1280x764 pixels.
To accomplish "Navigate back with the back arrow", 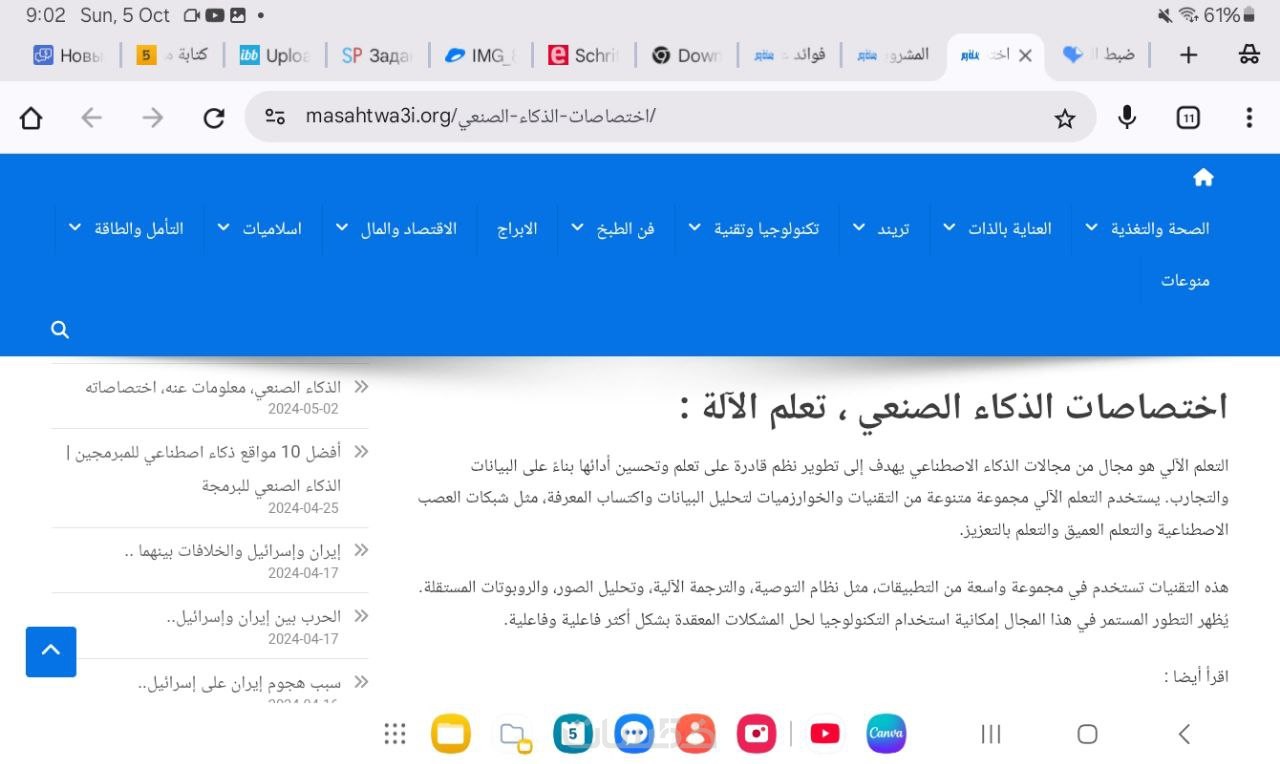I will (91, 118).
